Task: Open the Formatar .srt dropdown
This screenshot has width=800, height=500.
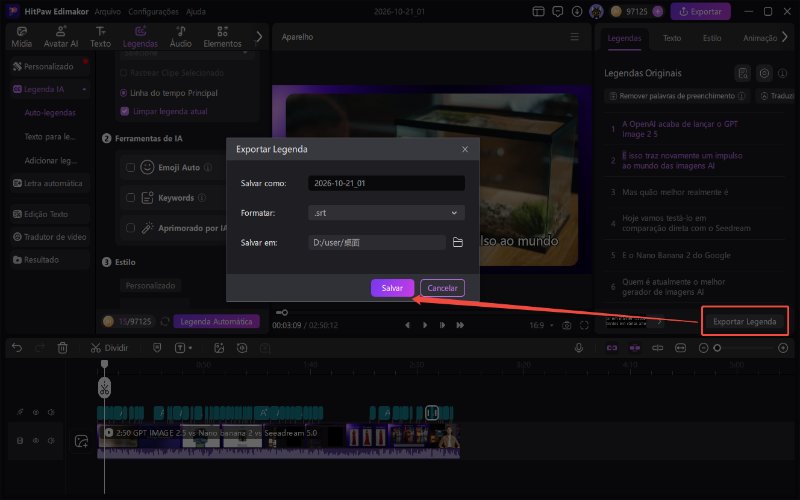Action: pyautogui.click(x=386, y=213)
